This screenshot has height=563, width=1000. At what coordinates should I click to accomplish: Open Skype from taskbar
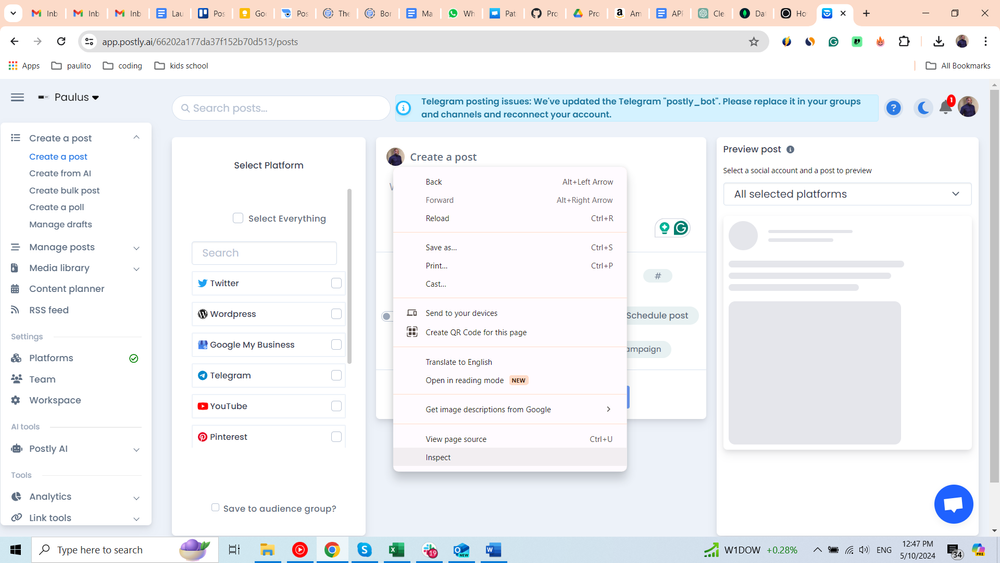tap(364, 550)
